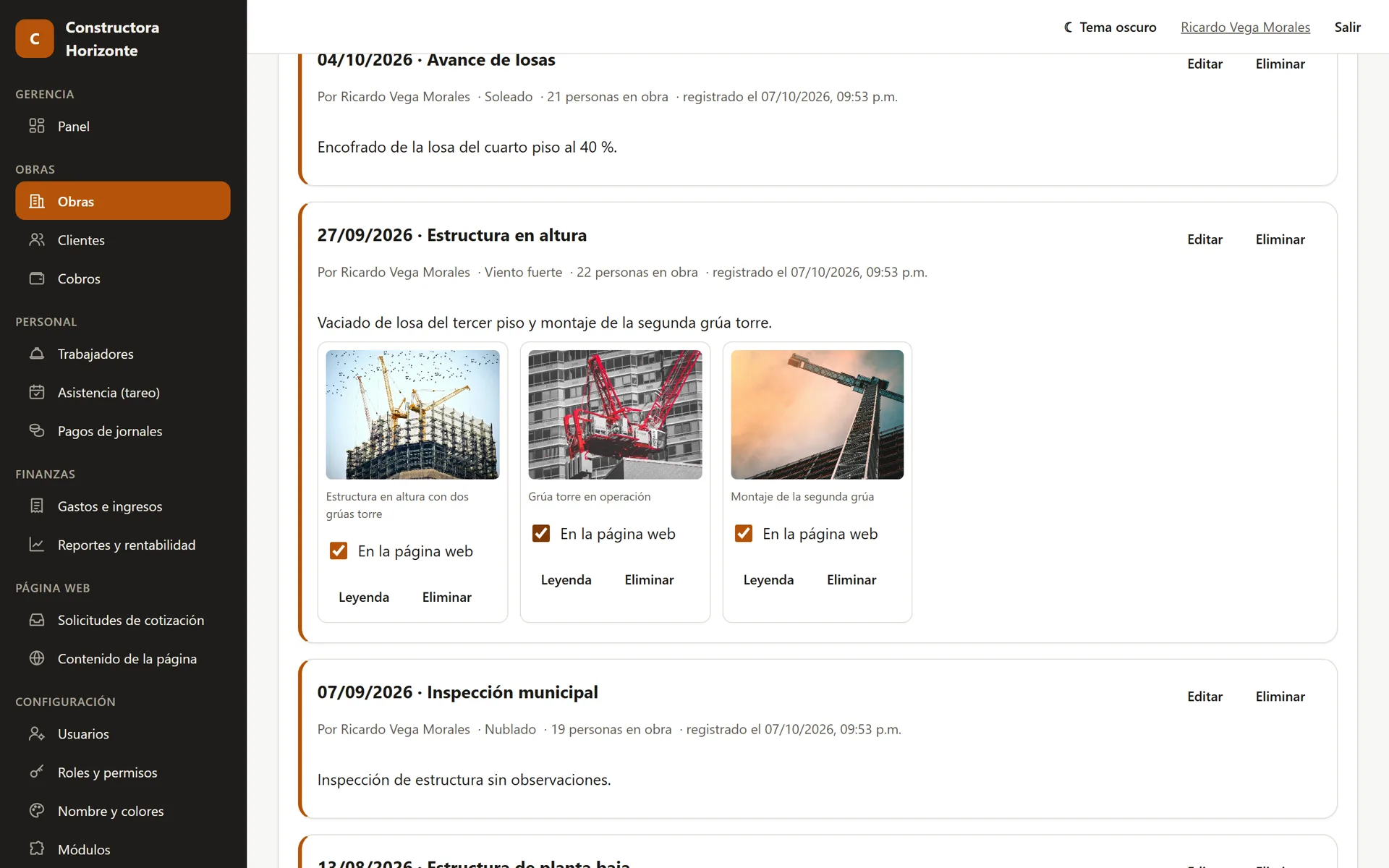Edit the 'Estructura en altura' entry
The height and width of the screenshot is (868, 1389).
[1205, 239]
